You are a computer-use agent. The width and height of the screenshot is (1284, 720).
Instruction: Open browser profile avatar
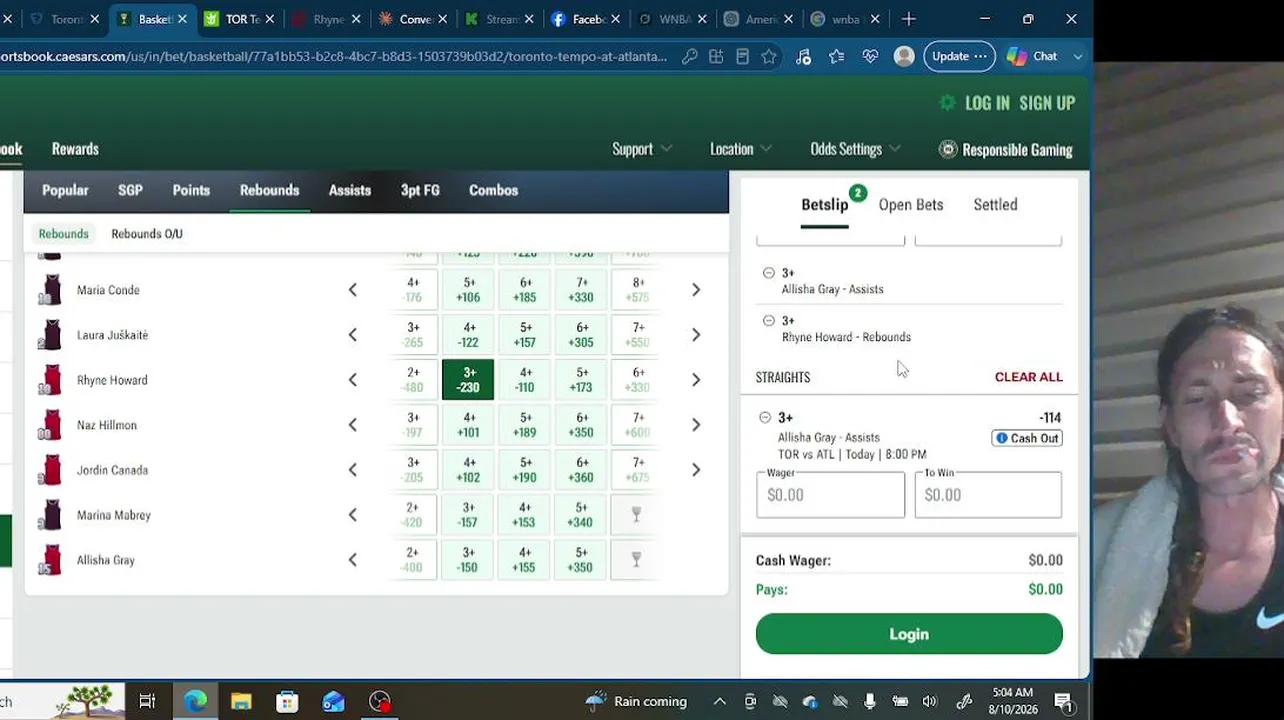[x=904, y=57]
